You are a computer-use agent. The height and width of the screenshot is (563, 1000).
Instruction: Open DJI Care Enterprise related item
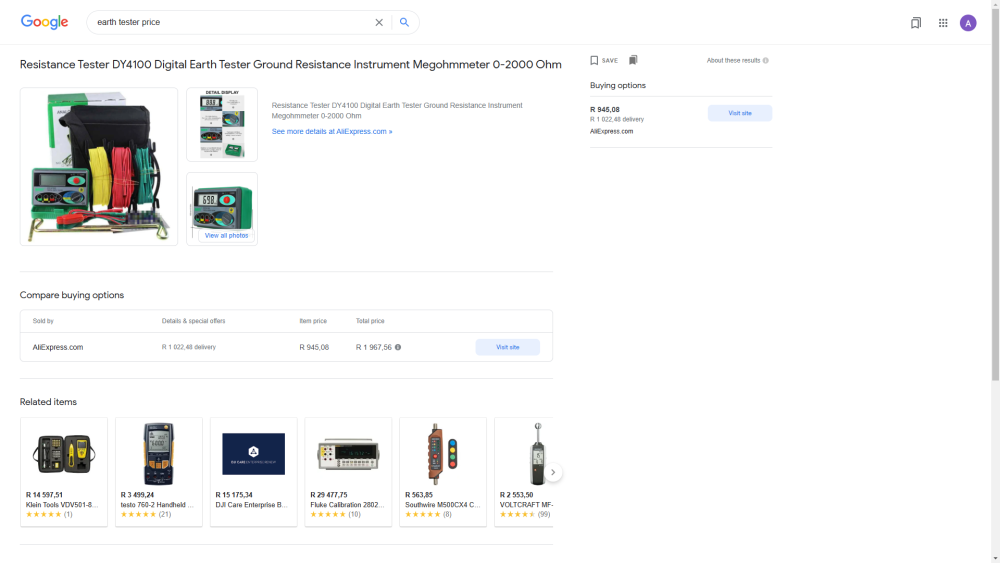coord(254,472)
